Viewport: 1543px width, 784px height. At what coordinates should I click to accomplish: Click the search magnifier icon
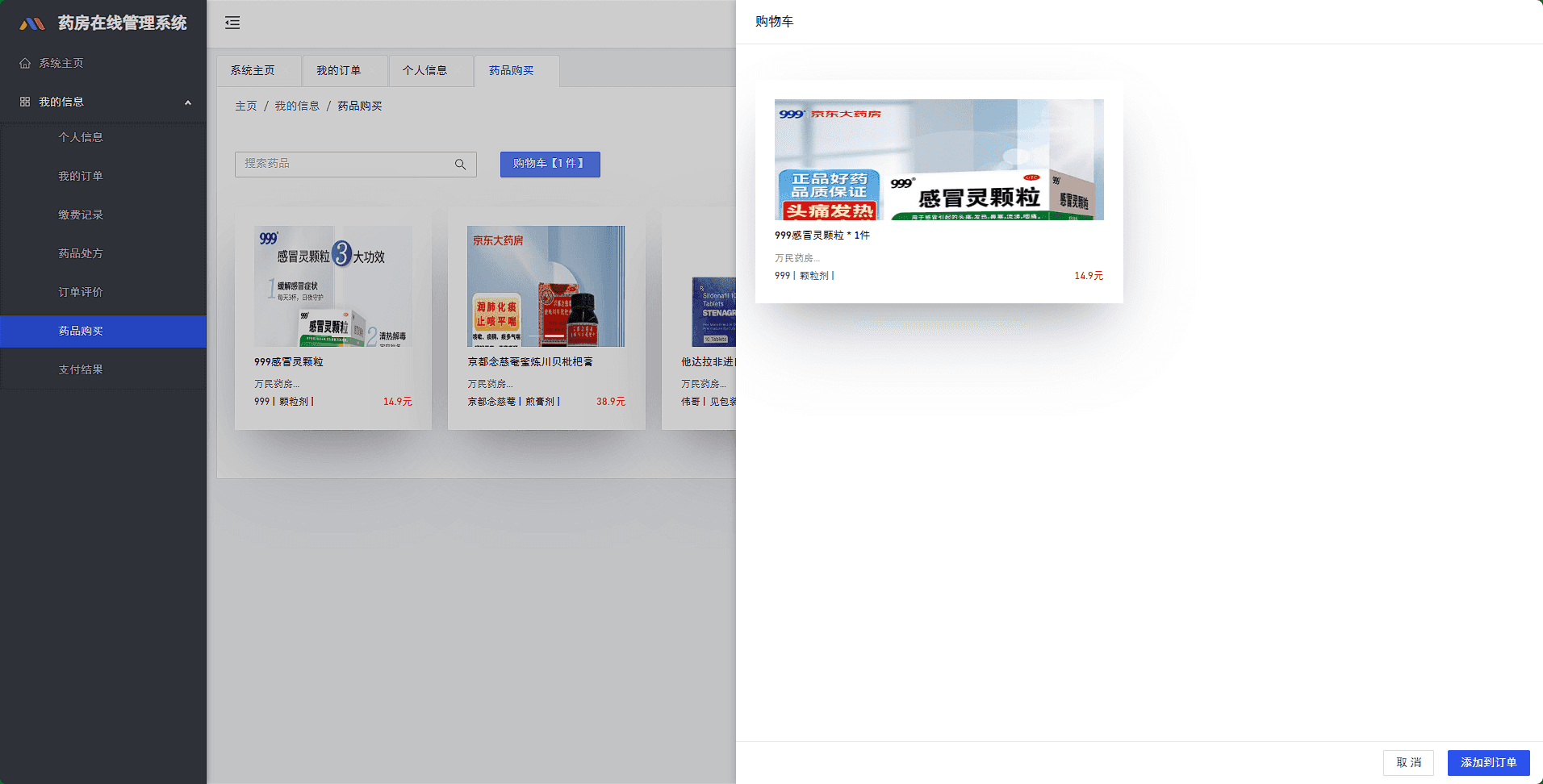click(x=460, y=165)
